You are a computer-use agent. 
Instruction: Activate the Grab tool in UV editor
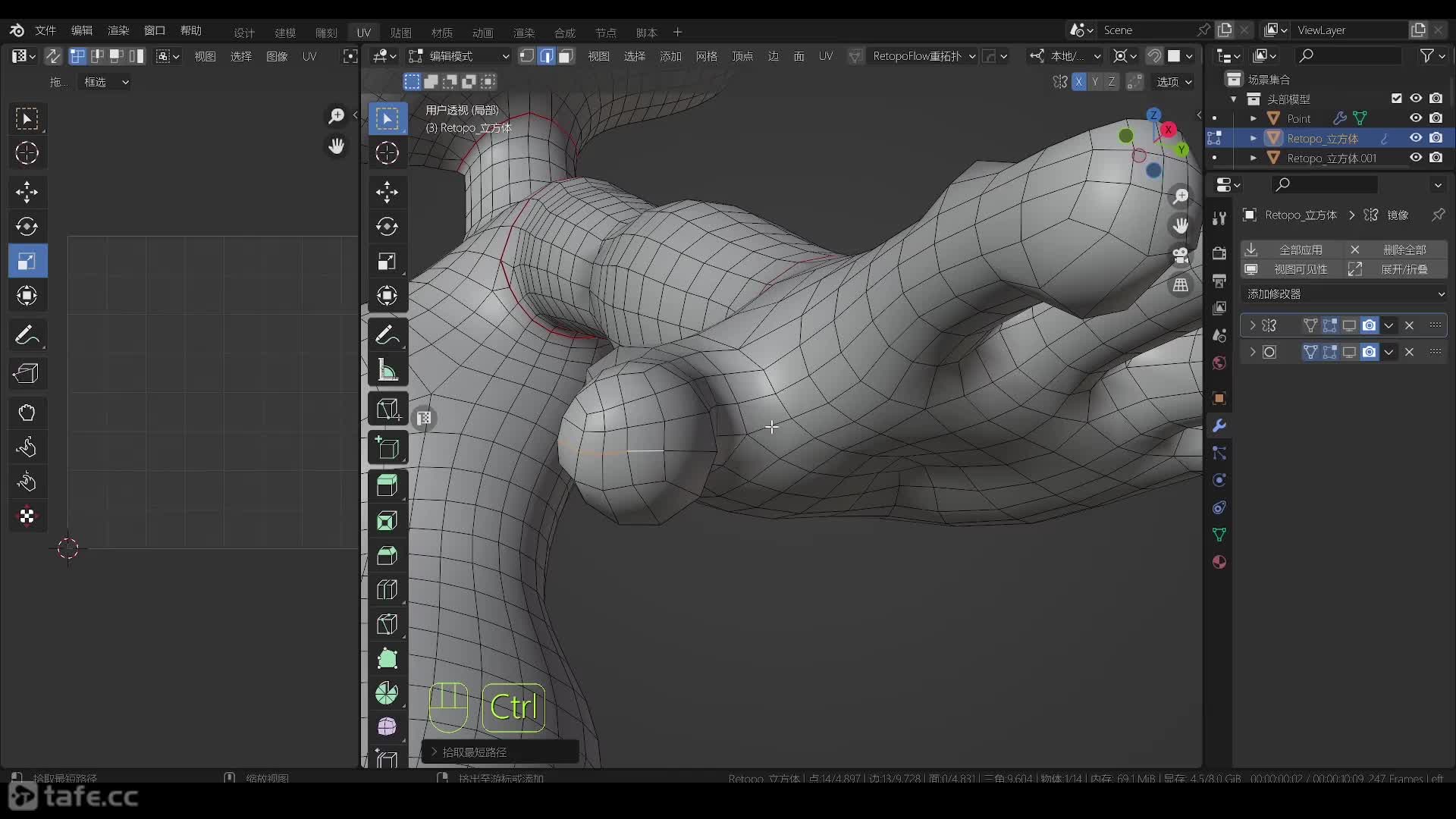pos(27,413)
